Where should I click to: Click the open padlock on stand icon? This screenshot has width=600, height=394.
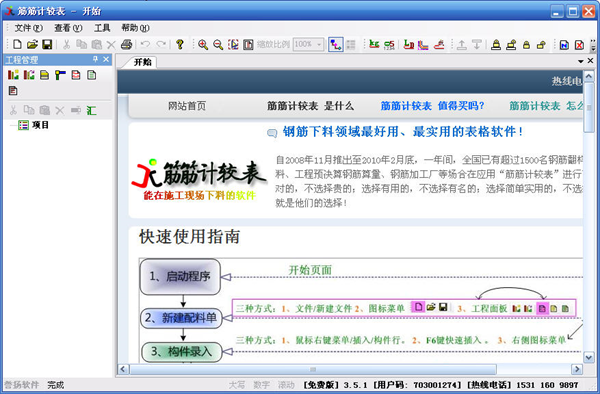tap(511, 45)
